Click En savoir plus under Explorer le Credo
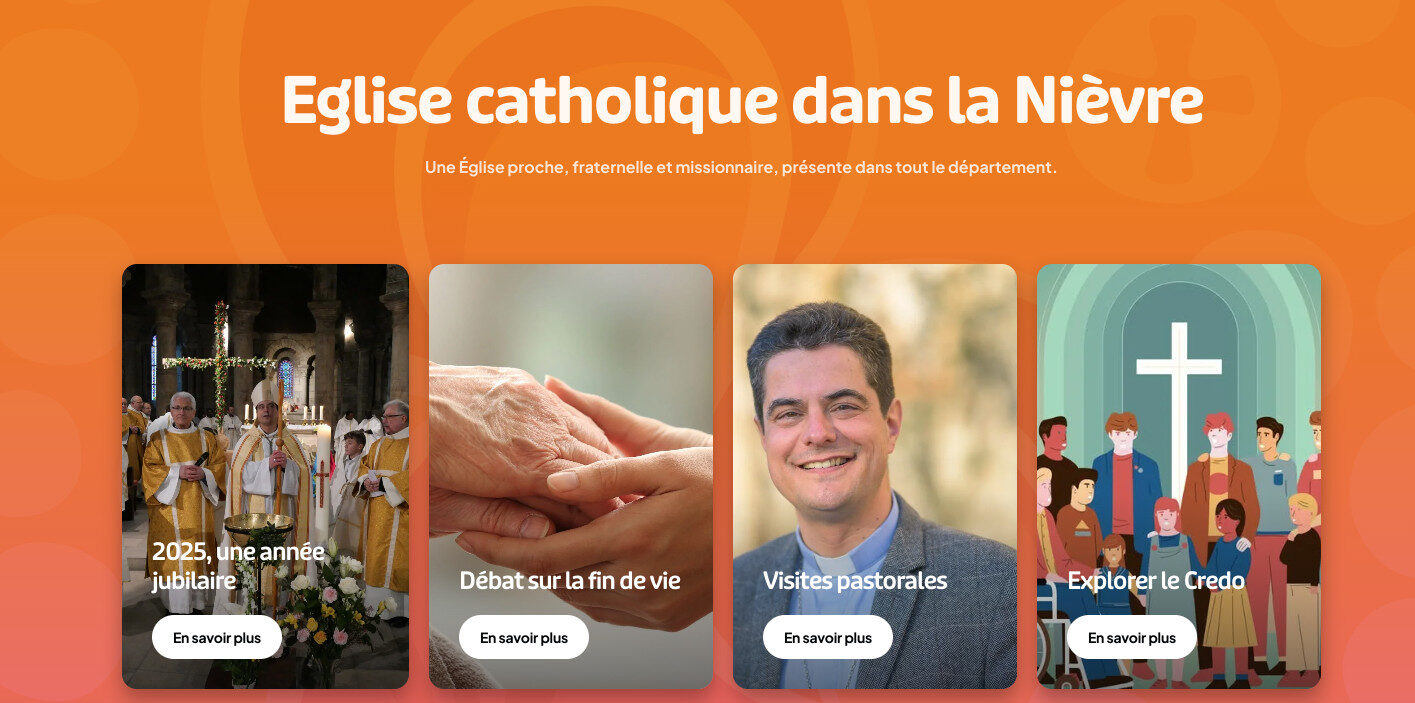Screen dimensions: 1415x703 (x=1132, y=637)
